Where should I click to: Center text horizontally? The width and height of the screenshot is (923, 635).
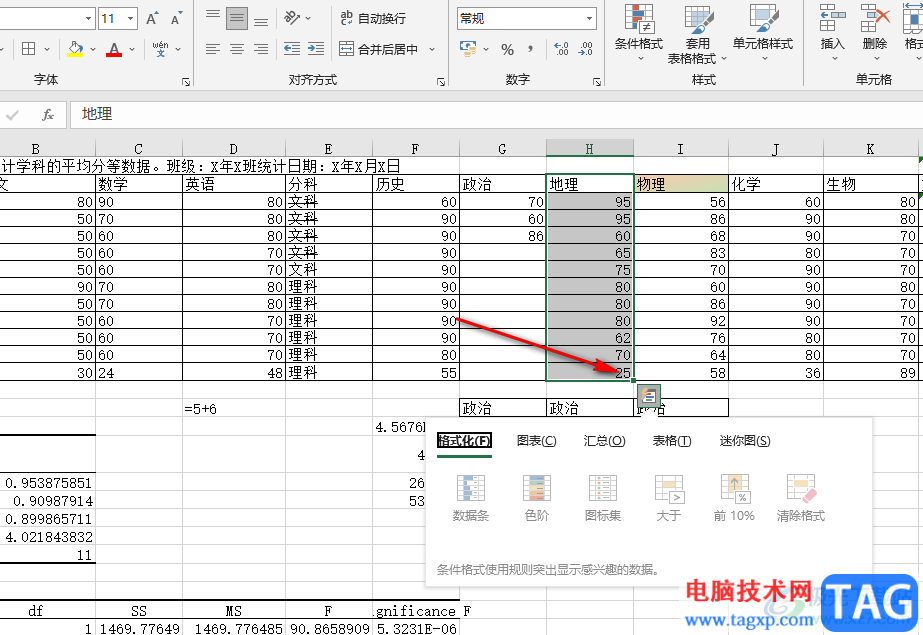pos(237,49)
